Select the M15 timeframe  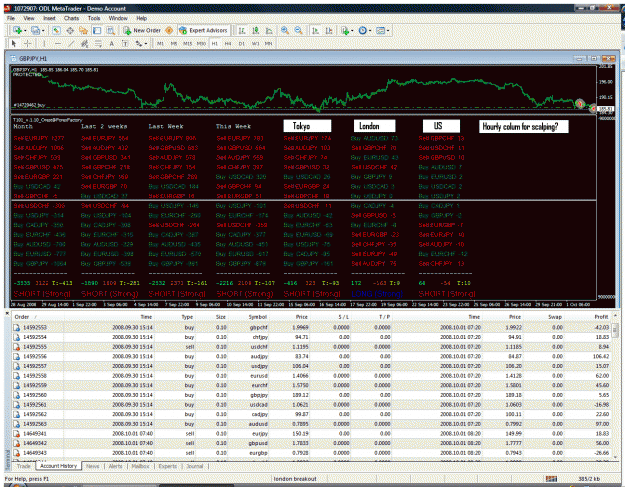click(x=187, y=43)
